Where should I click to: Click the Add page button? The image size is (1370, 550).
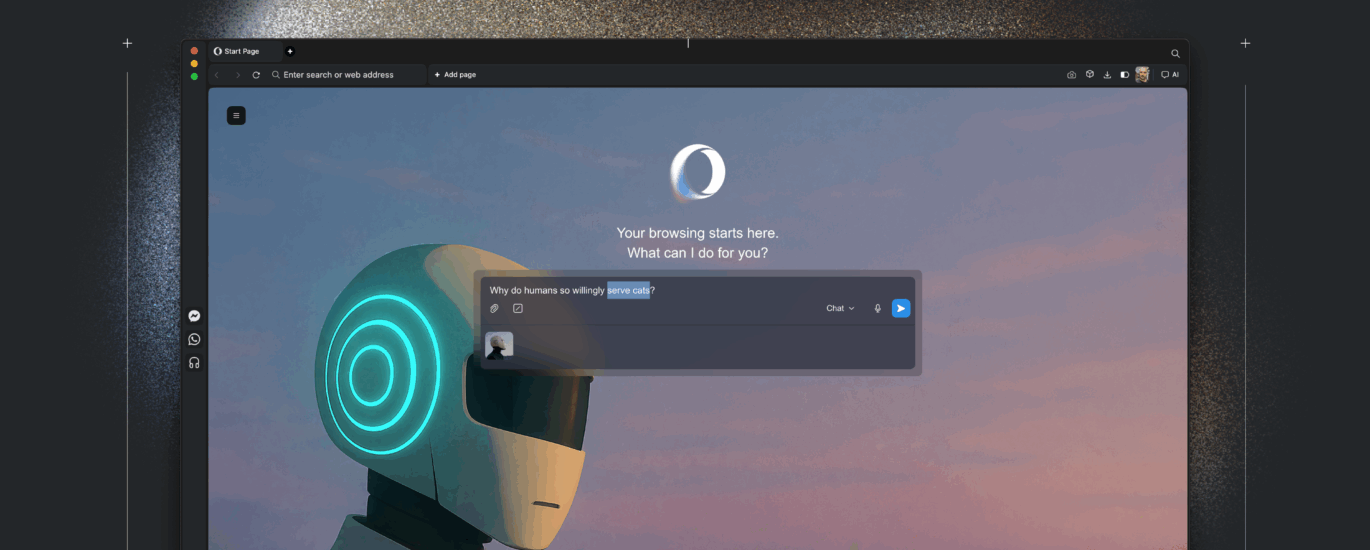(x=455, y=75)
